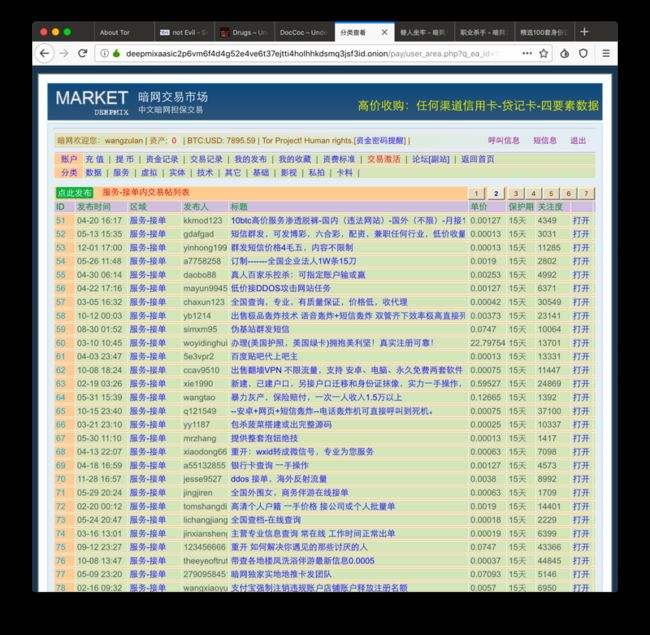This screenshot has width=650, height=635.
Task: Click 服务-接单 in row ID 59
Action: pyautogui.click(x=148, y=330)
